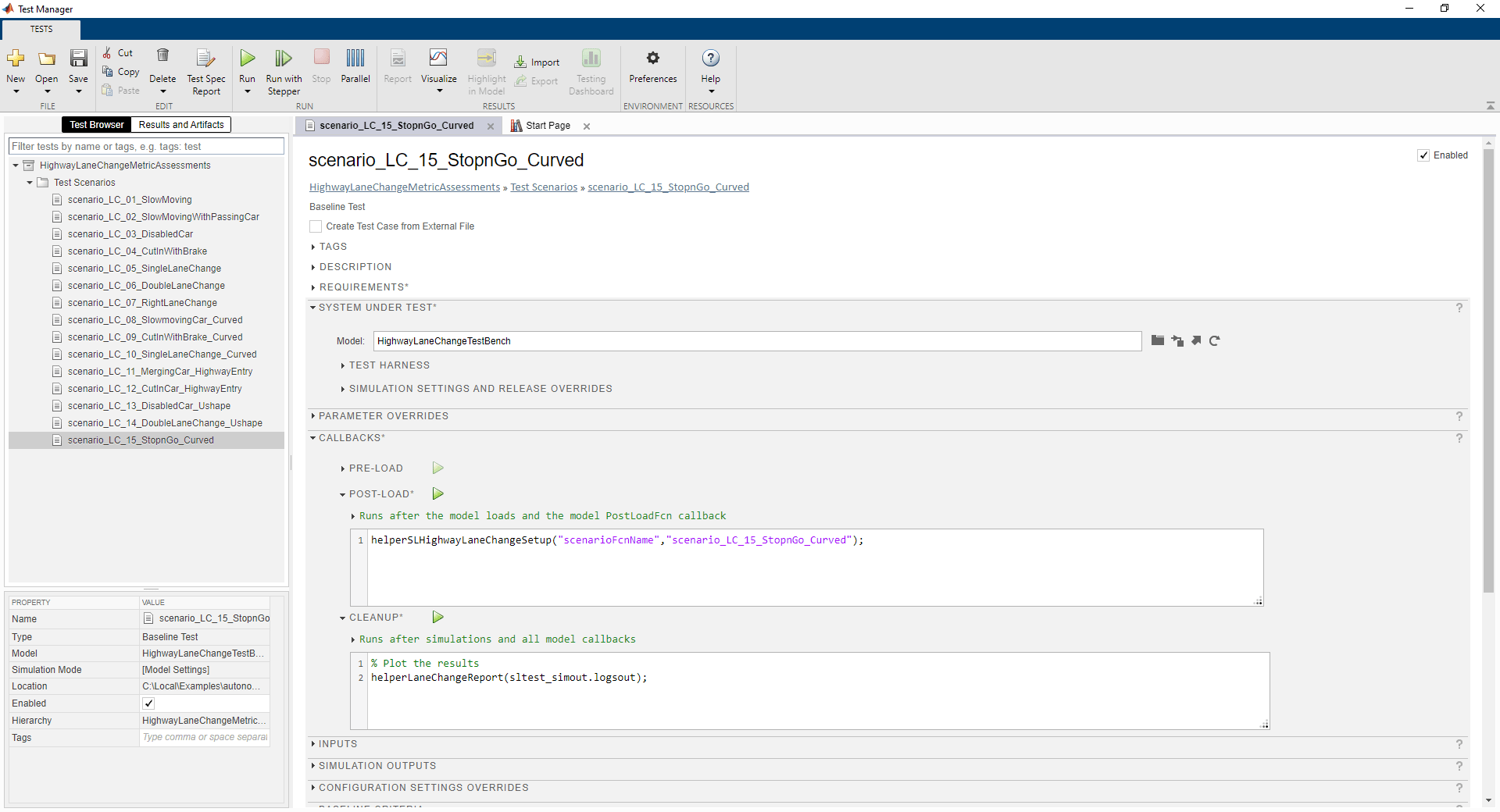The width and height of the screenshot is (1500, 812).
Task: Toggle Enabled checkbox in property table
Action: (148, 703)
